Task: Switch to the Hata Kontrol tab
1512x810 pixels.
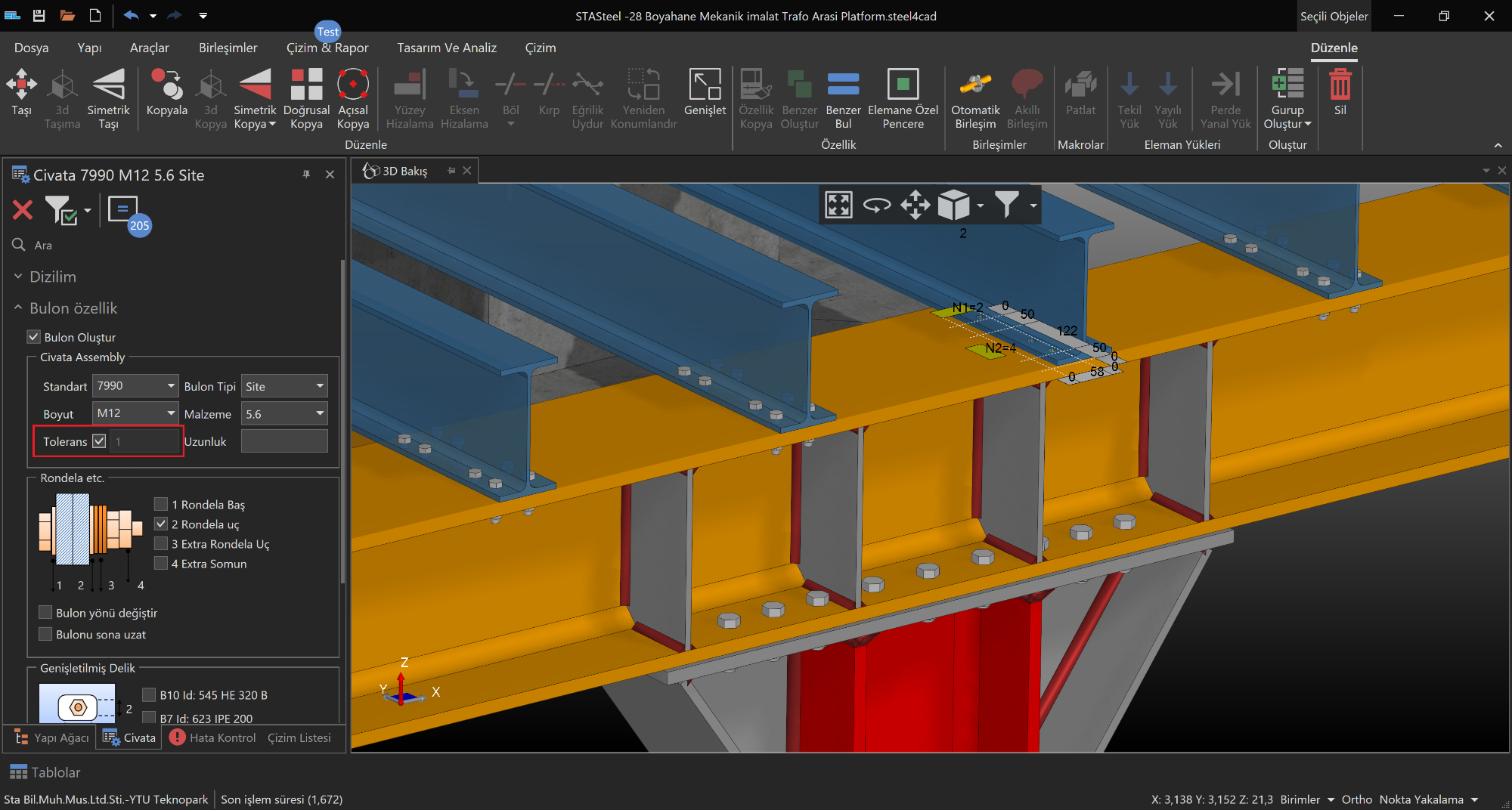Action: (x=214, y=737)
